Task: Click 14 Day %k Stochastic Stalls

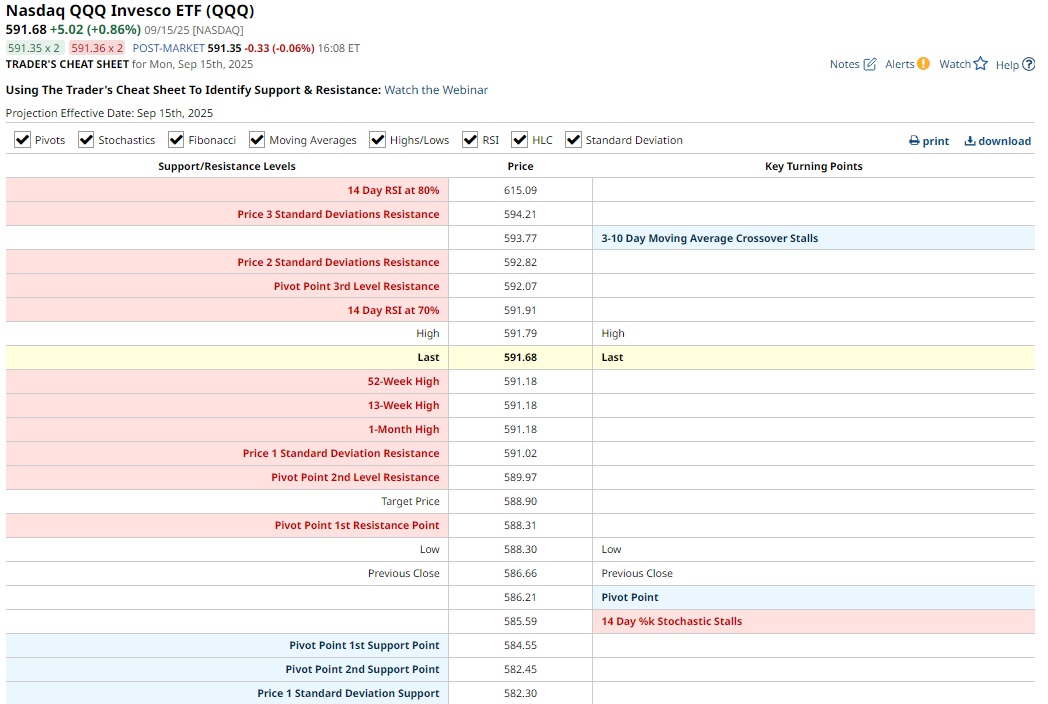Action: point(672,622)
